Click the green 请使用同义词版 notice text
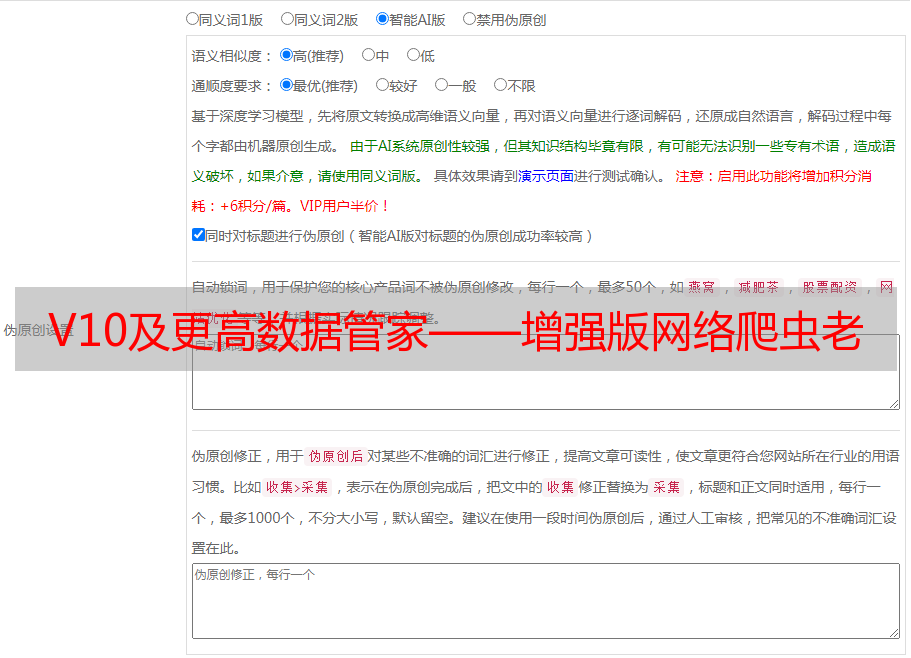This screenshot has width=911, height=658. click(x=371, y=176)
